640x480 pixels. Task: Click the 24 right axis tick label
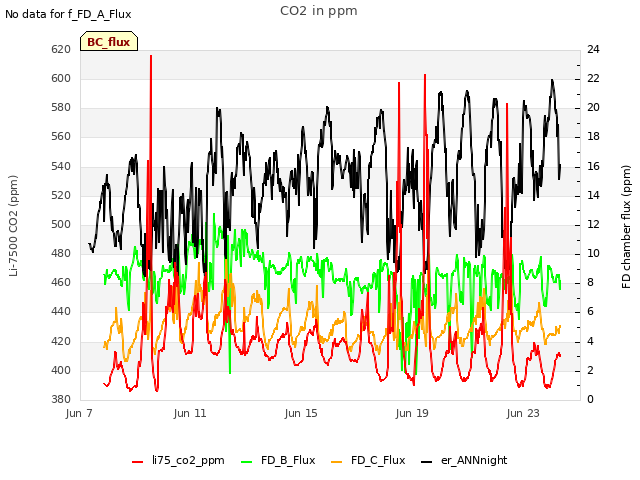593,49
